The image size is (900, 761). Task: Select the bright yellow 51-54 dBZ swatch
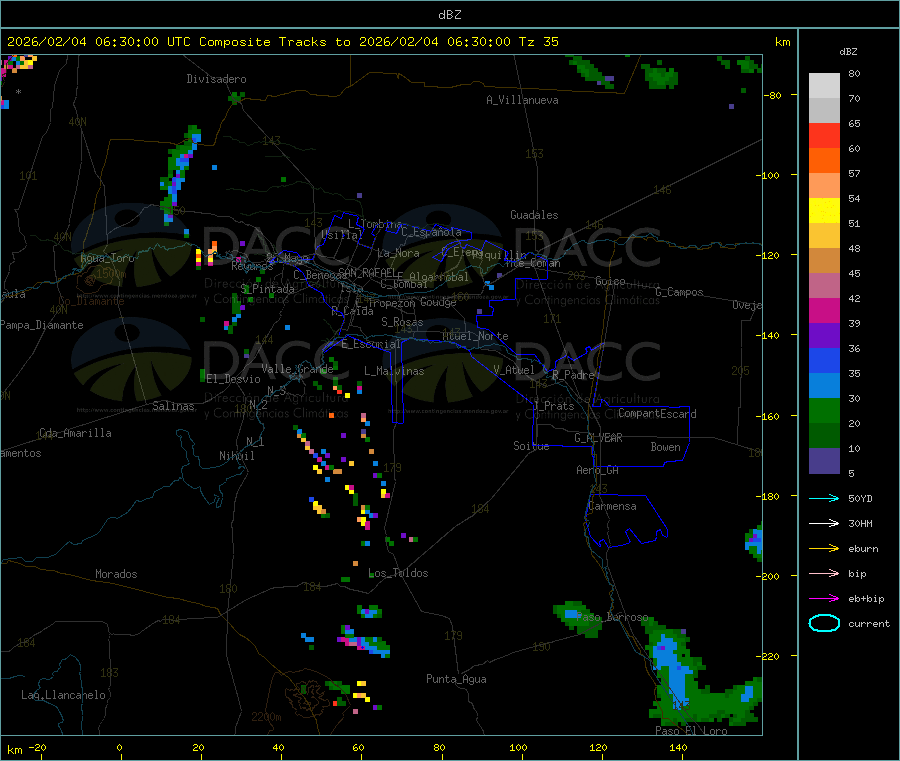[x=824, y=211]
